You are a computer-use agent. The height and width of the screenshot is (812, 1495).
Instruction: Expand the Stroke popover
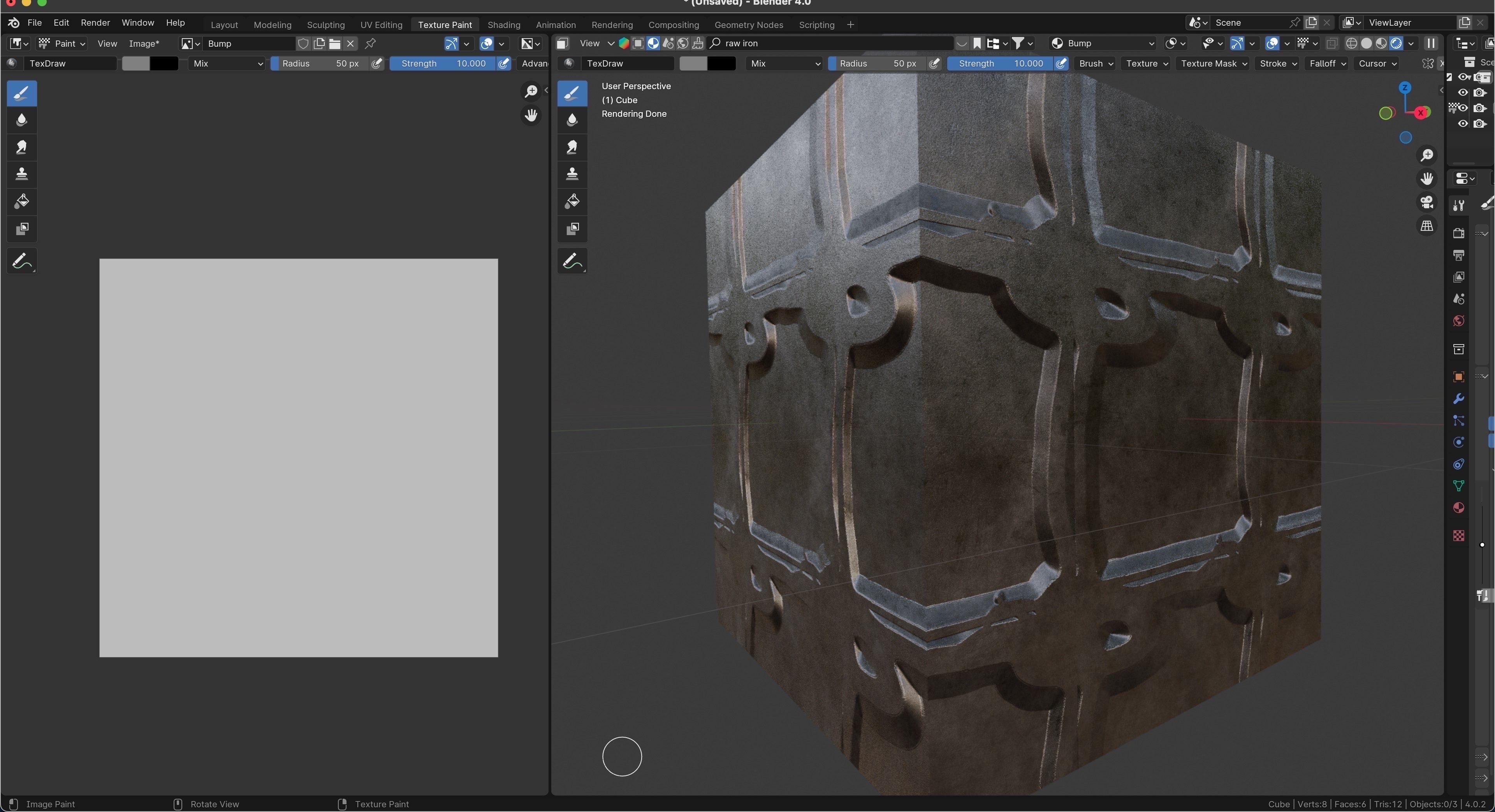[1278, 63]
